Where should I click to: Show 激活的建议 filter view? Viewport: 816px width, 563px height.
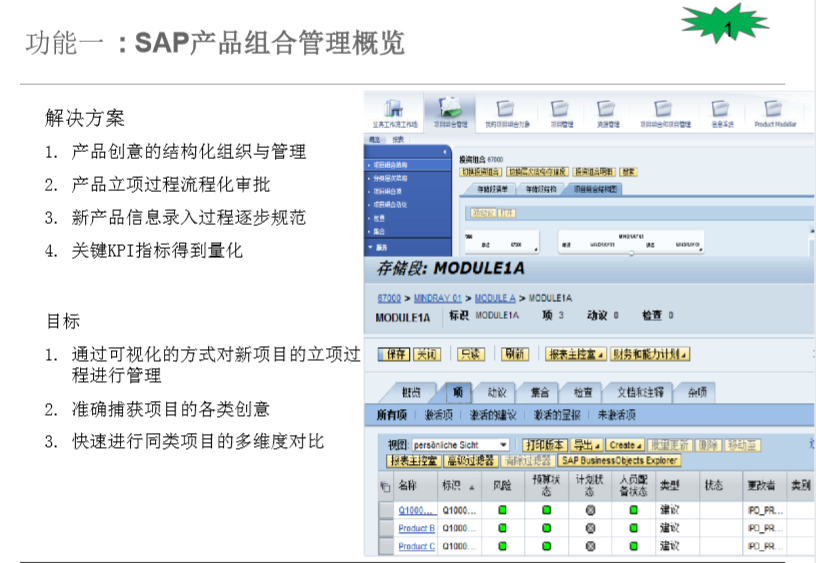(493, 415)
